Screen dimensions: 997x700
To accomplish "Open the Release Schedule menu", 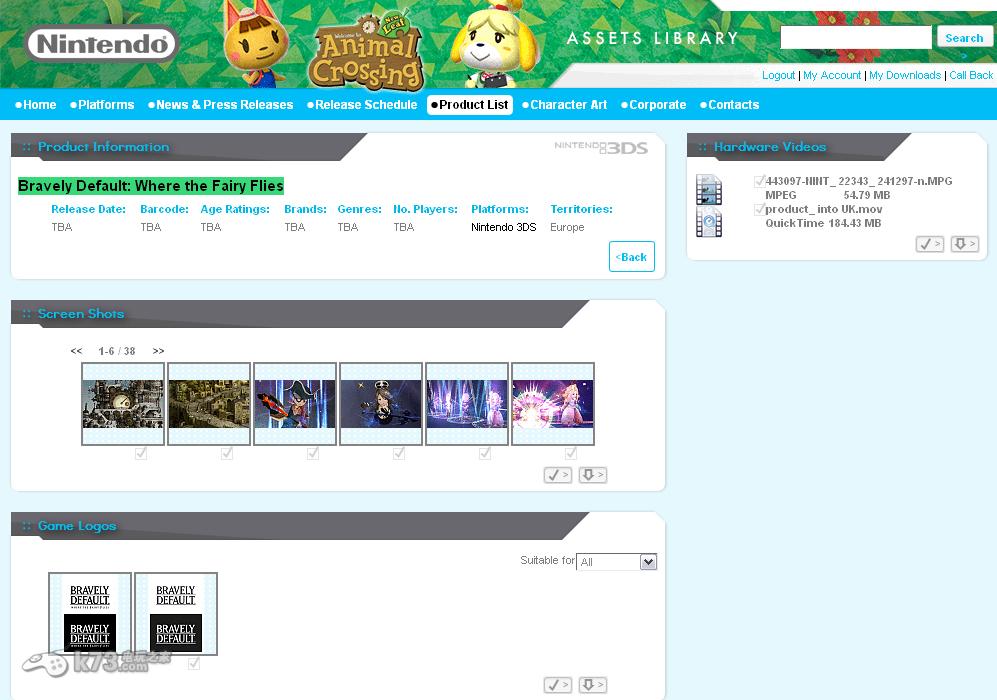I will 361,105.
